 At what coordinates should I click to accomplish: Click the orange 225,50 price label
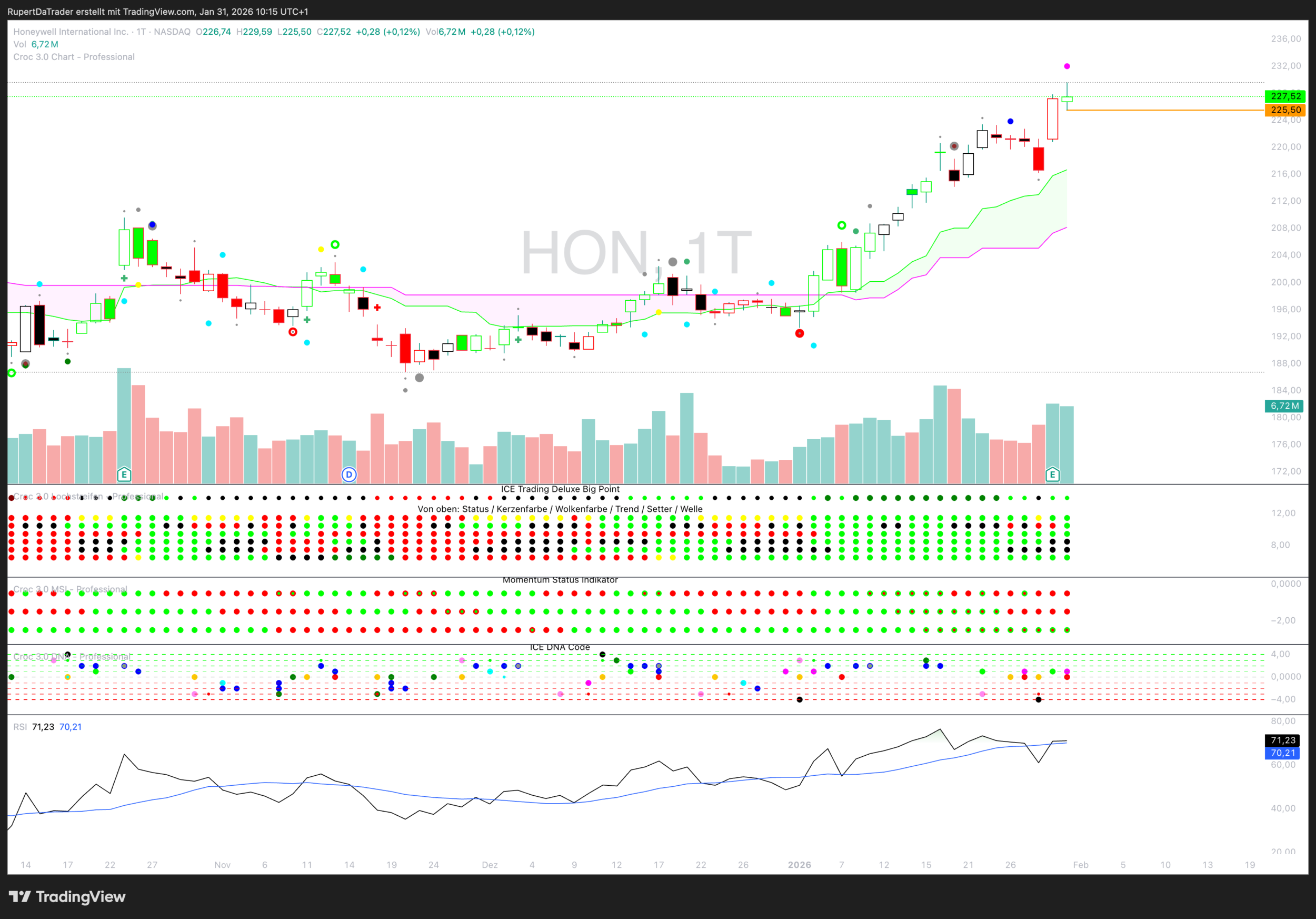pos(1285,110)
